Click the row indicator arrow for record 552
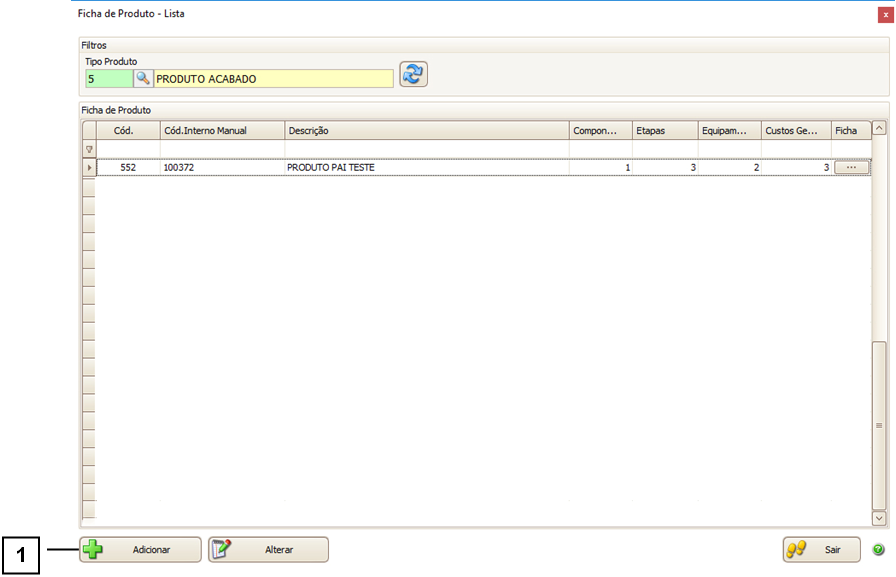 pos(89,168)
